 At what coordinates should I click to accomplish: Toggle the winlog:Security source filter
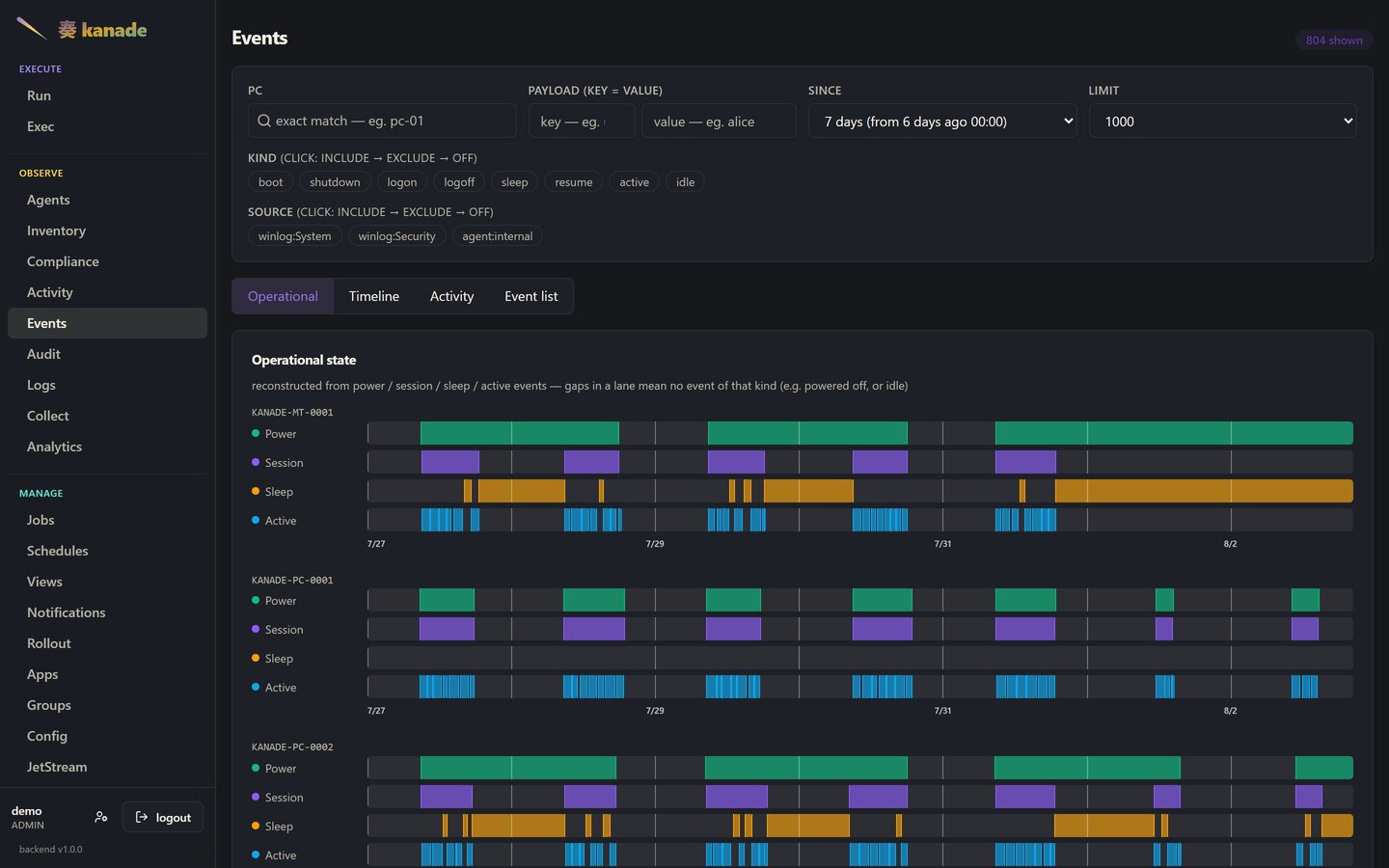(x=396, y=236)
